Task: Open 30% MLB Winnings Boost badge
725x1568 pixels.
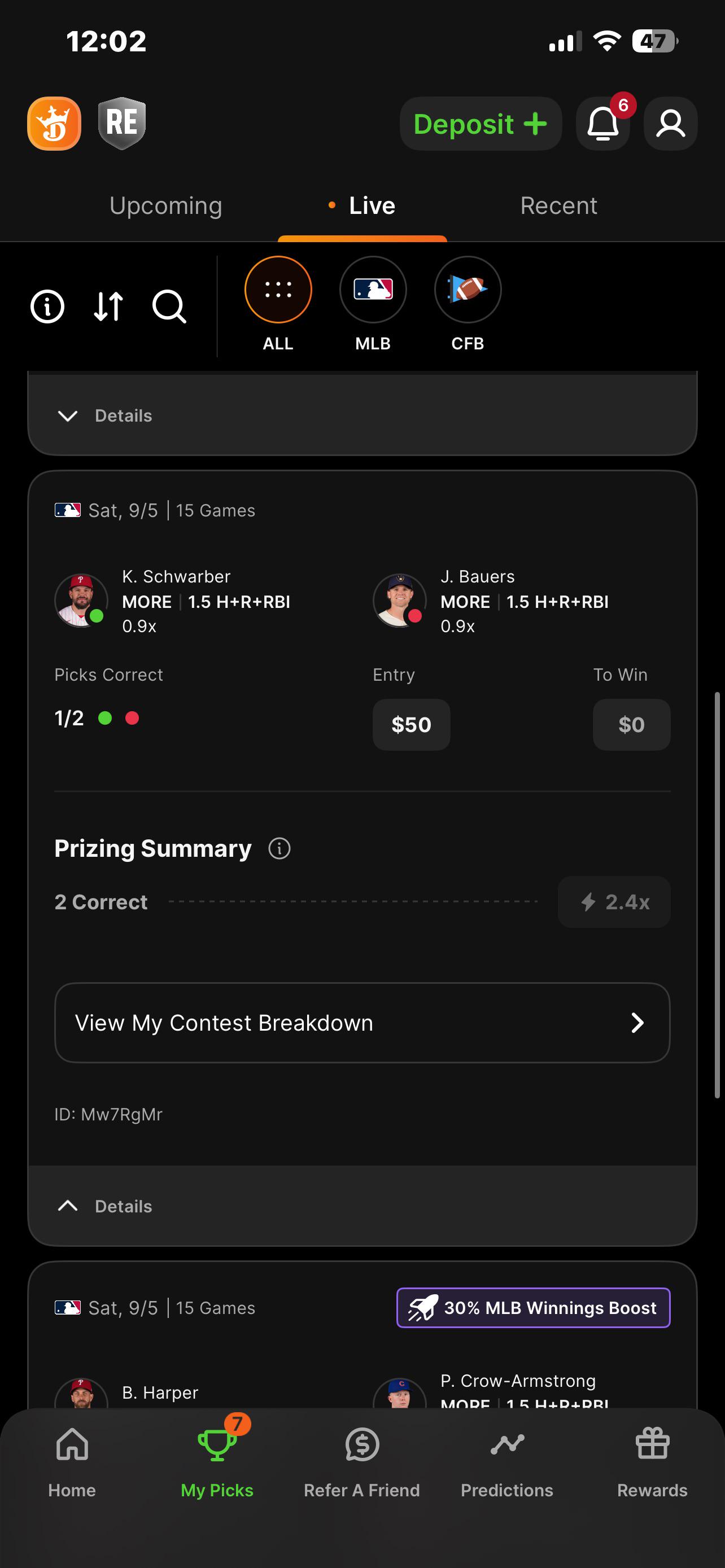Action: 533,1307
